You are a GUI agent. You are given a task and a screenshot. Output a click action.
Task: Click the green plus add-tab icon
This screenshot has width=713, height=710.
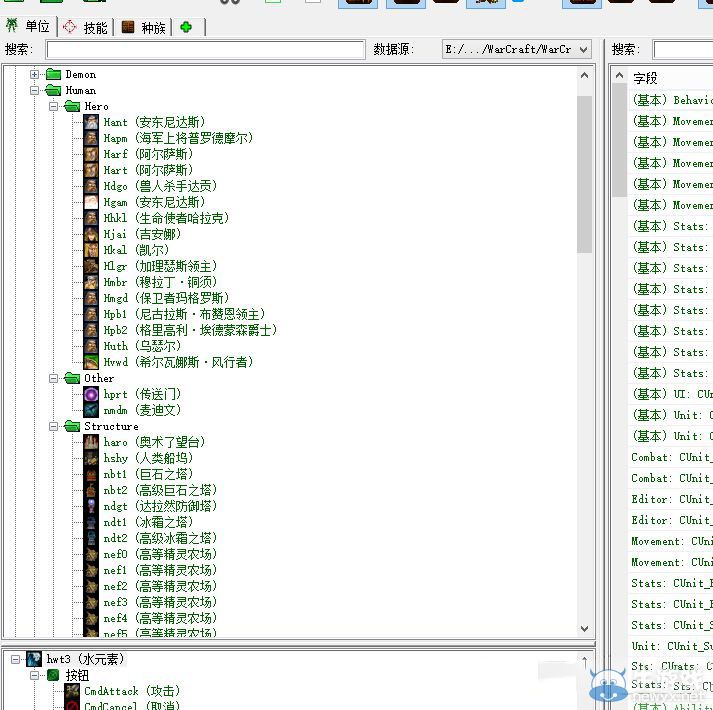[186, 27]
